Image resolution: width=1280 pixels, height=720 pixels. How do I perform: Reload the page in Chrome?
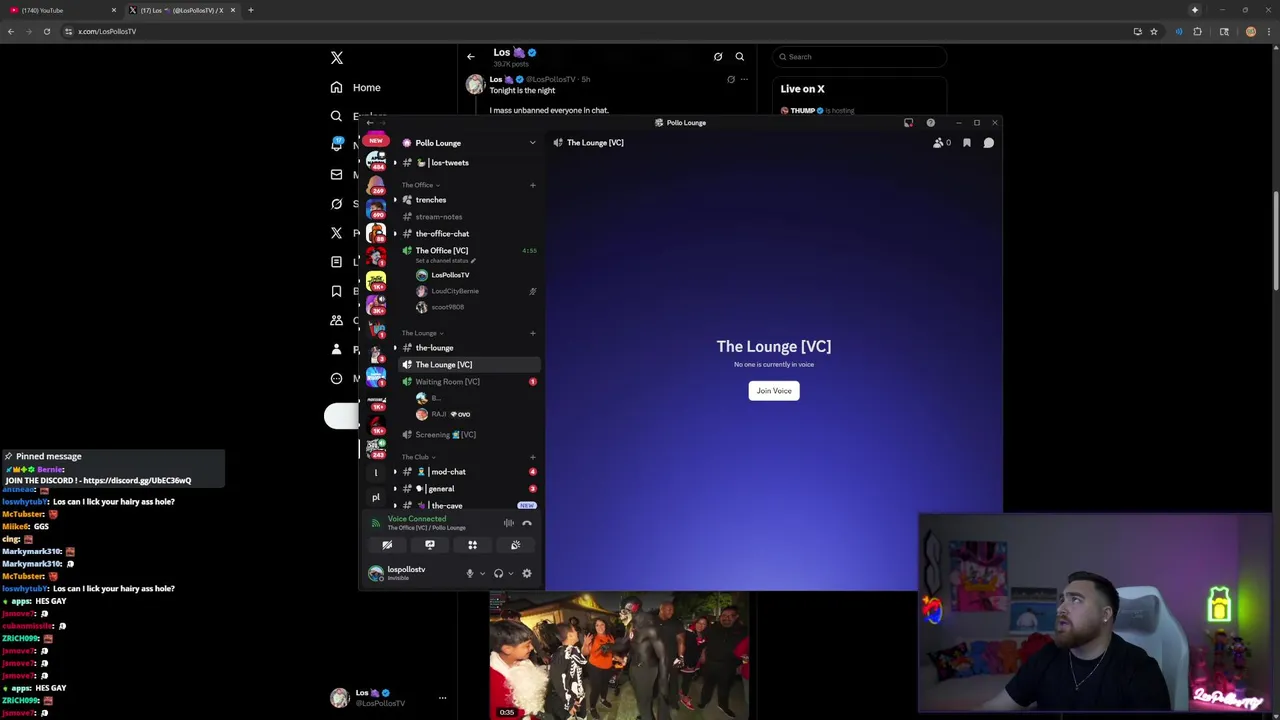point(46,31)
